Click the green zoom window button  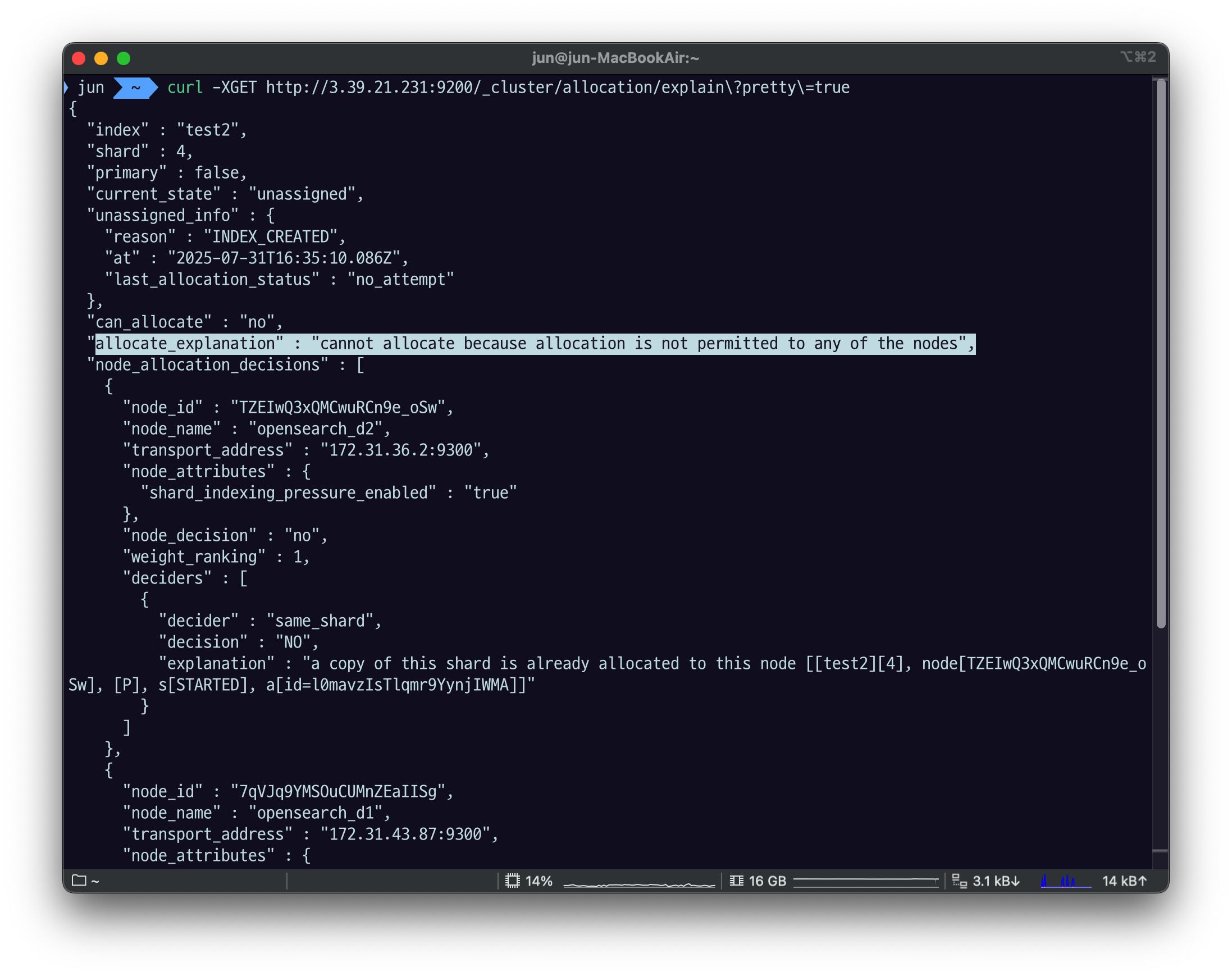(x=124, y=58)
